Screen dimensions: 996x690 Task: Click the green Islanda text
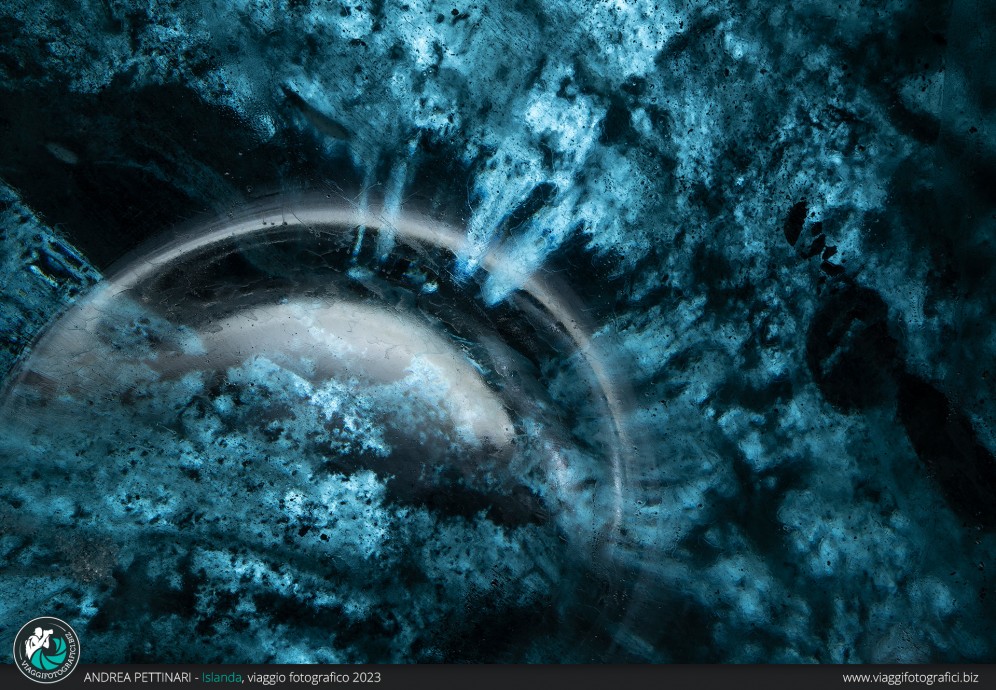[221, 677]
